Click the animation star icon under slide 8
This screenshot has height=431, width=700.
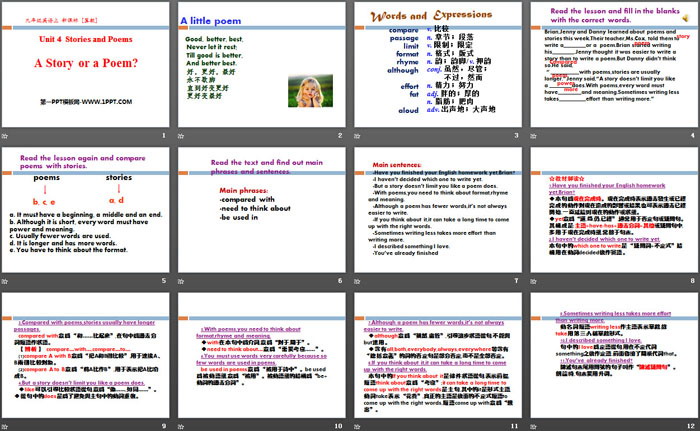[533, 281]
